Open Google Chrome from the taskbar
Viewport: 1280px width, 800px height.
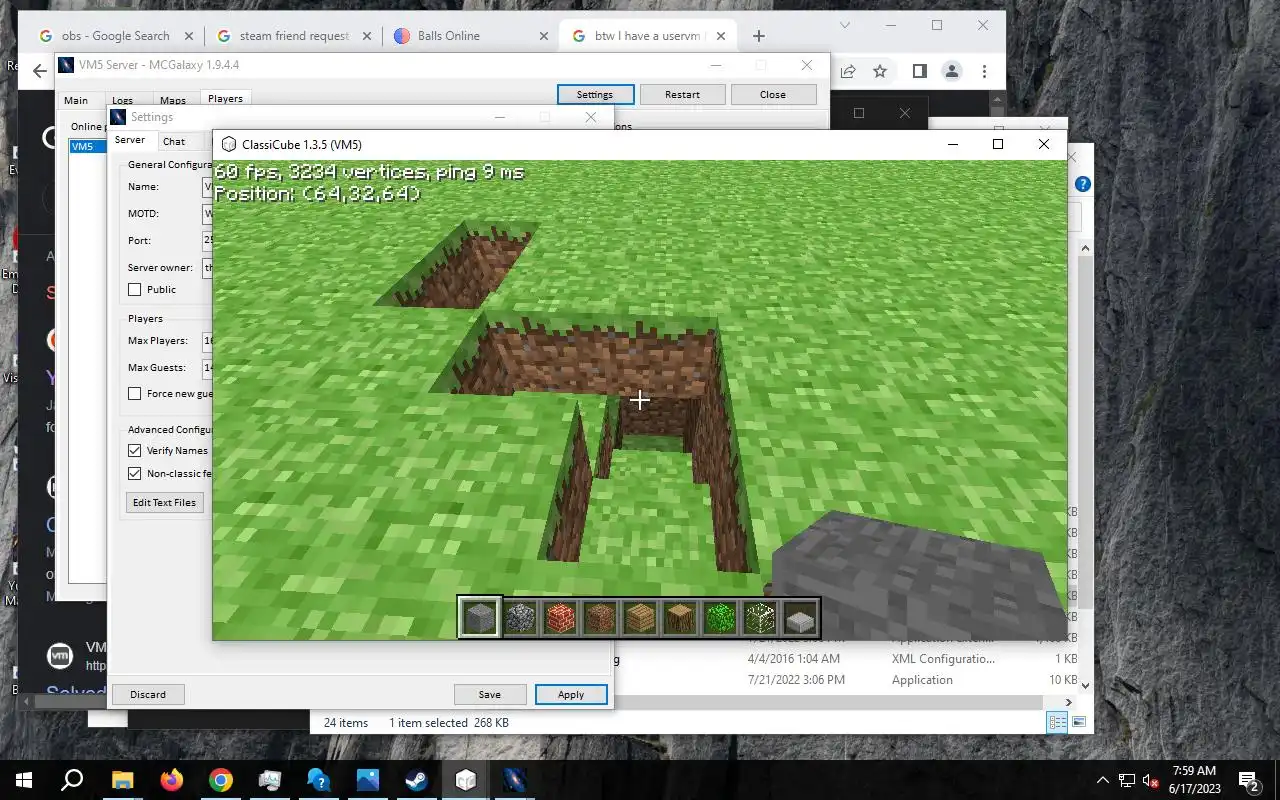tap(220, 780)
